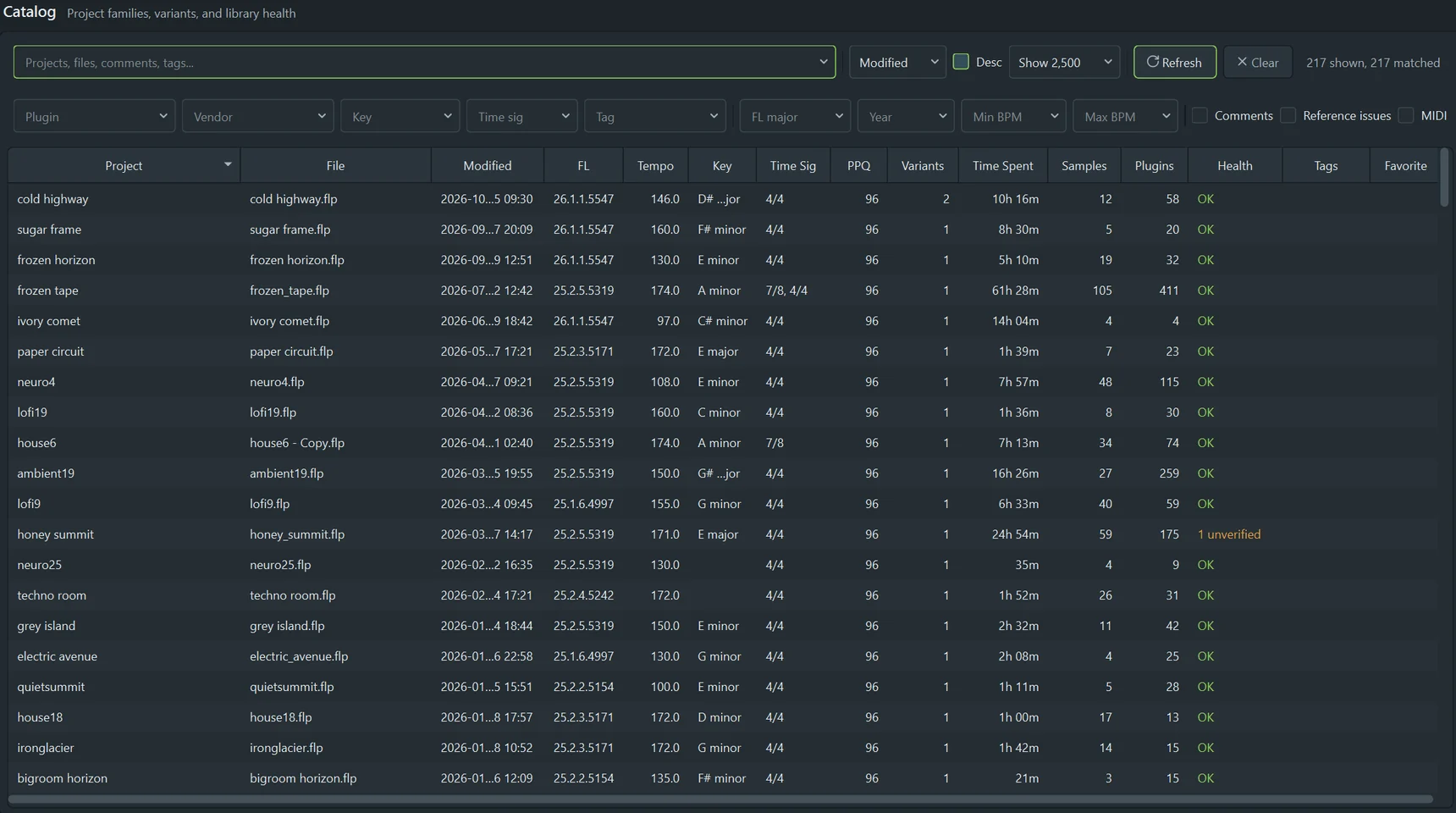Open the Modified sort dropdown
The width and height of the screenshot is (1456, 813).
pos(897,62)
